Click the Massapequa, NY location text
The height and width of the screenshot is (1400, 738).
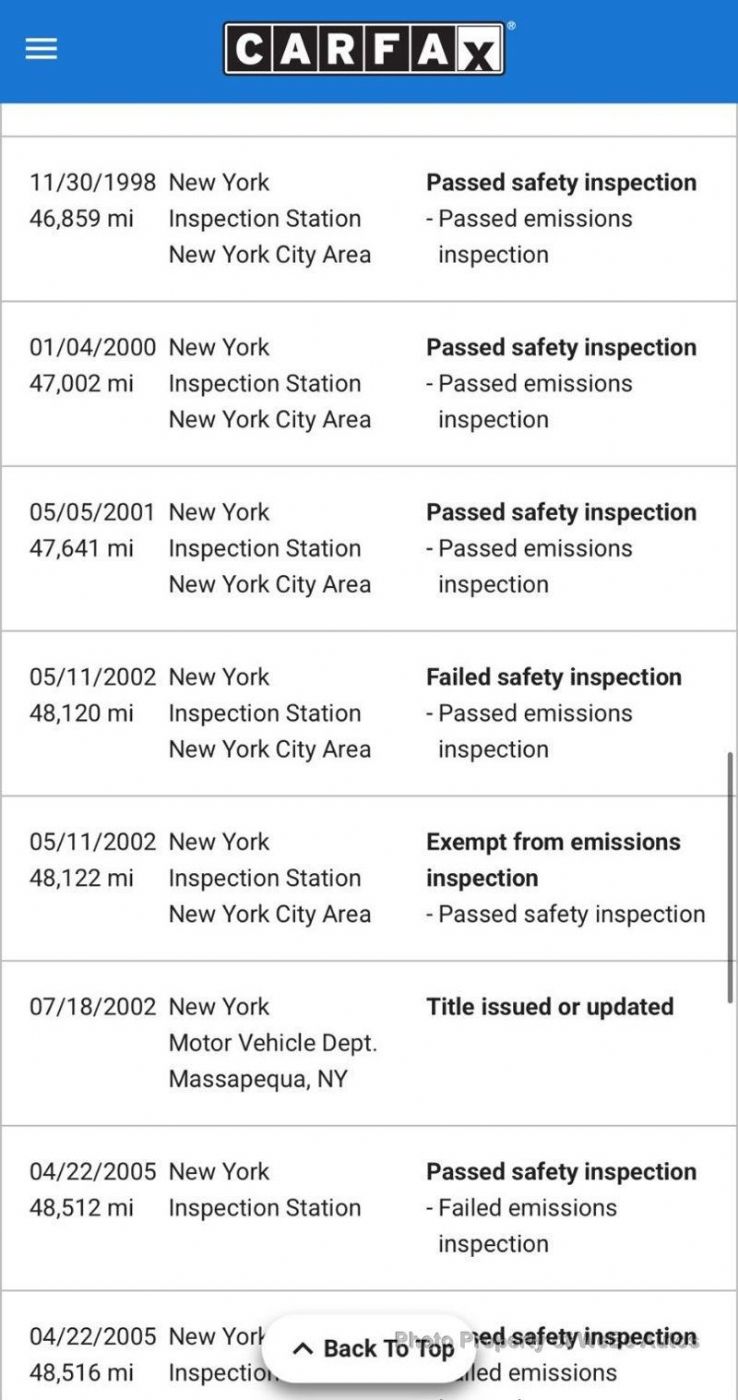(x=258, y=1079)
